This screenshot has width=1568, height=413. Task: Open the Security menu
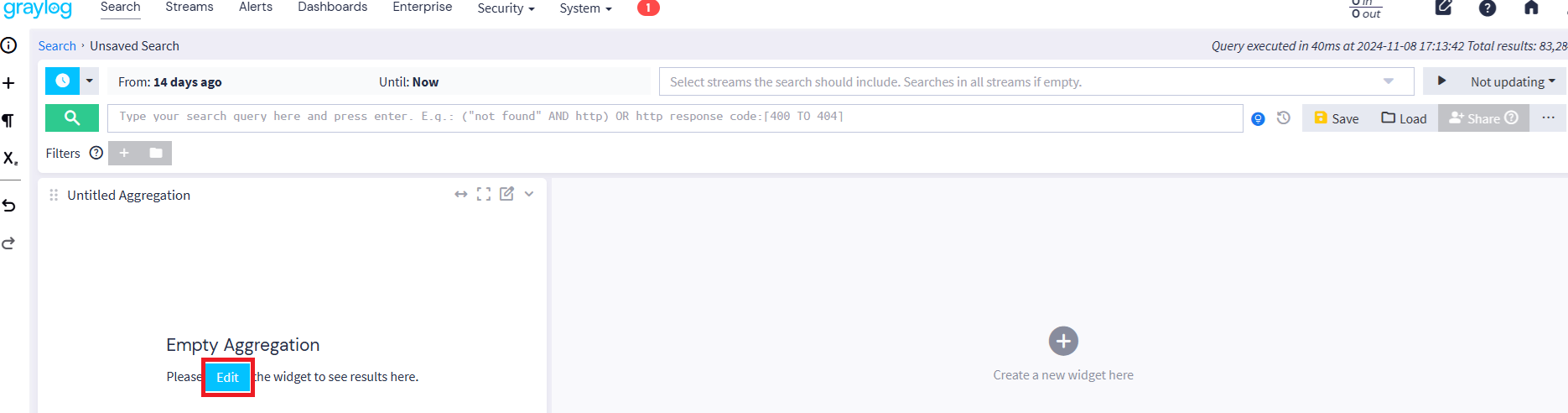[506, 8]
